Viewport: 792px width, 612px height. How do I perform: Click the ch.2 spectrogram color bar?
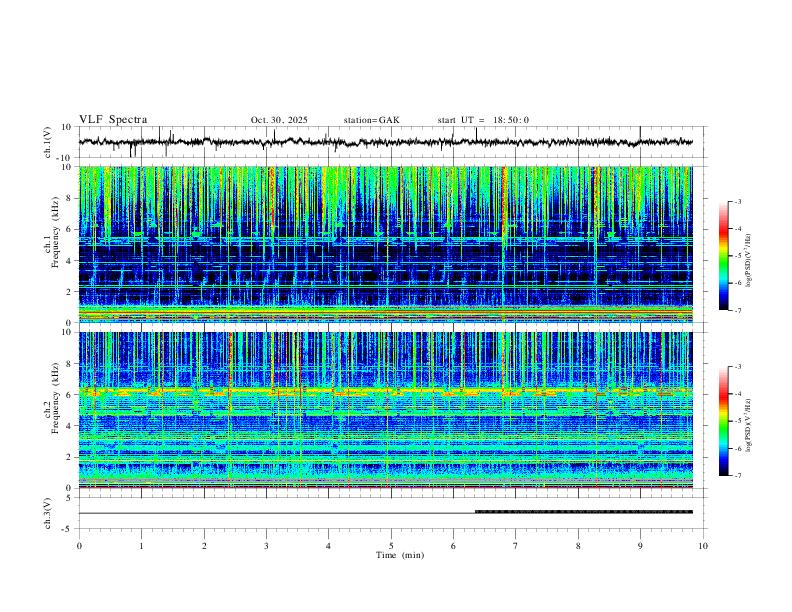tap(723, 421)
